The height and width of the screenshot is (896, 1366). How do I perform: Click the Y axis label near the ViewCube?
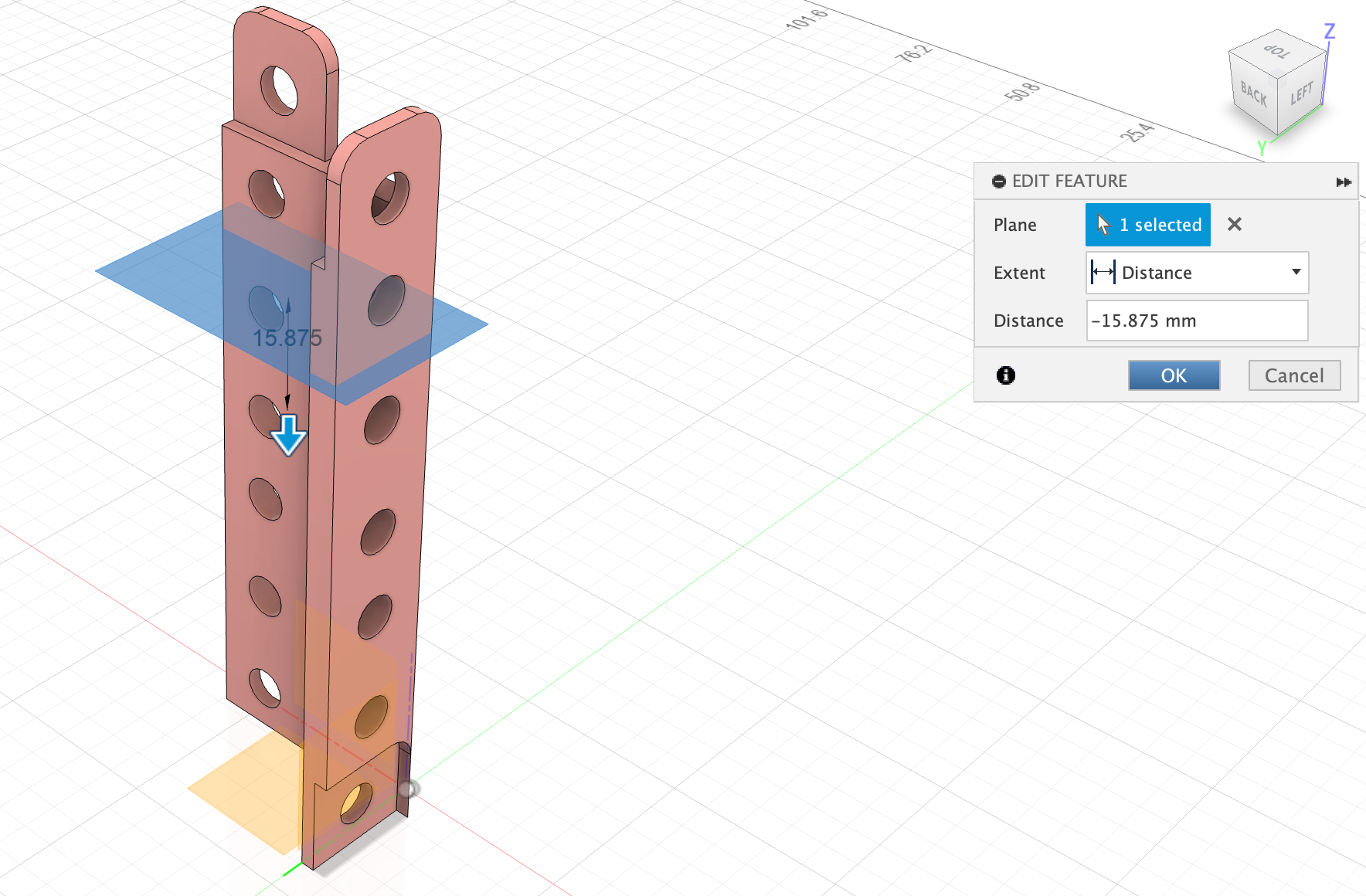1262,148
